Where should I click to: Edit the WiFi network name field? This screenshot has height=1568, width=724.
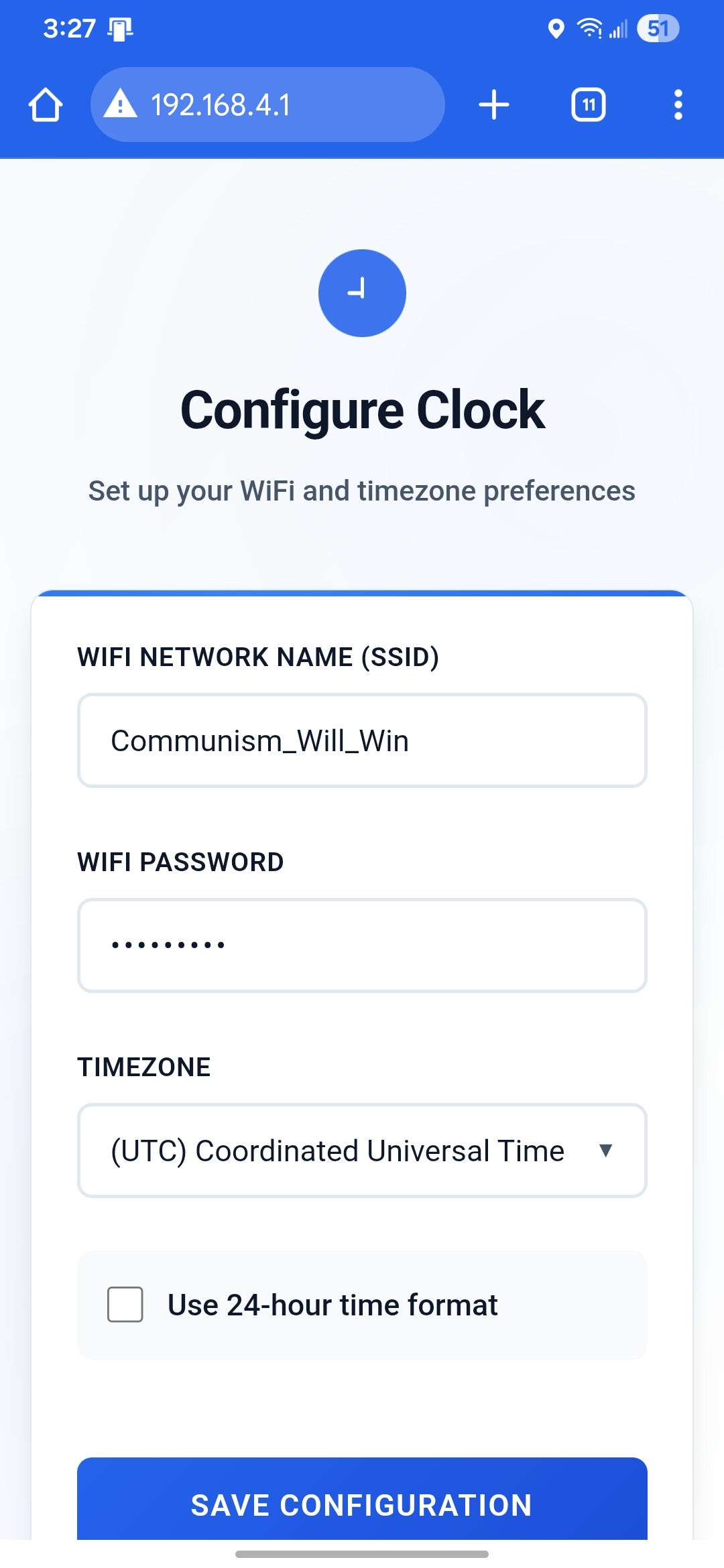[362, 740]
